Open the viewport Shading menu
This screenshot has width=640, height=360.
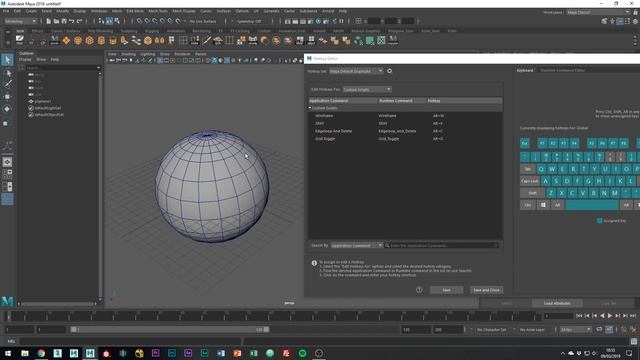click(x=129, y=54)
